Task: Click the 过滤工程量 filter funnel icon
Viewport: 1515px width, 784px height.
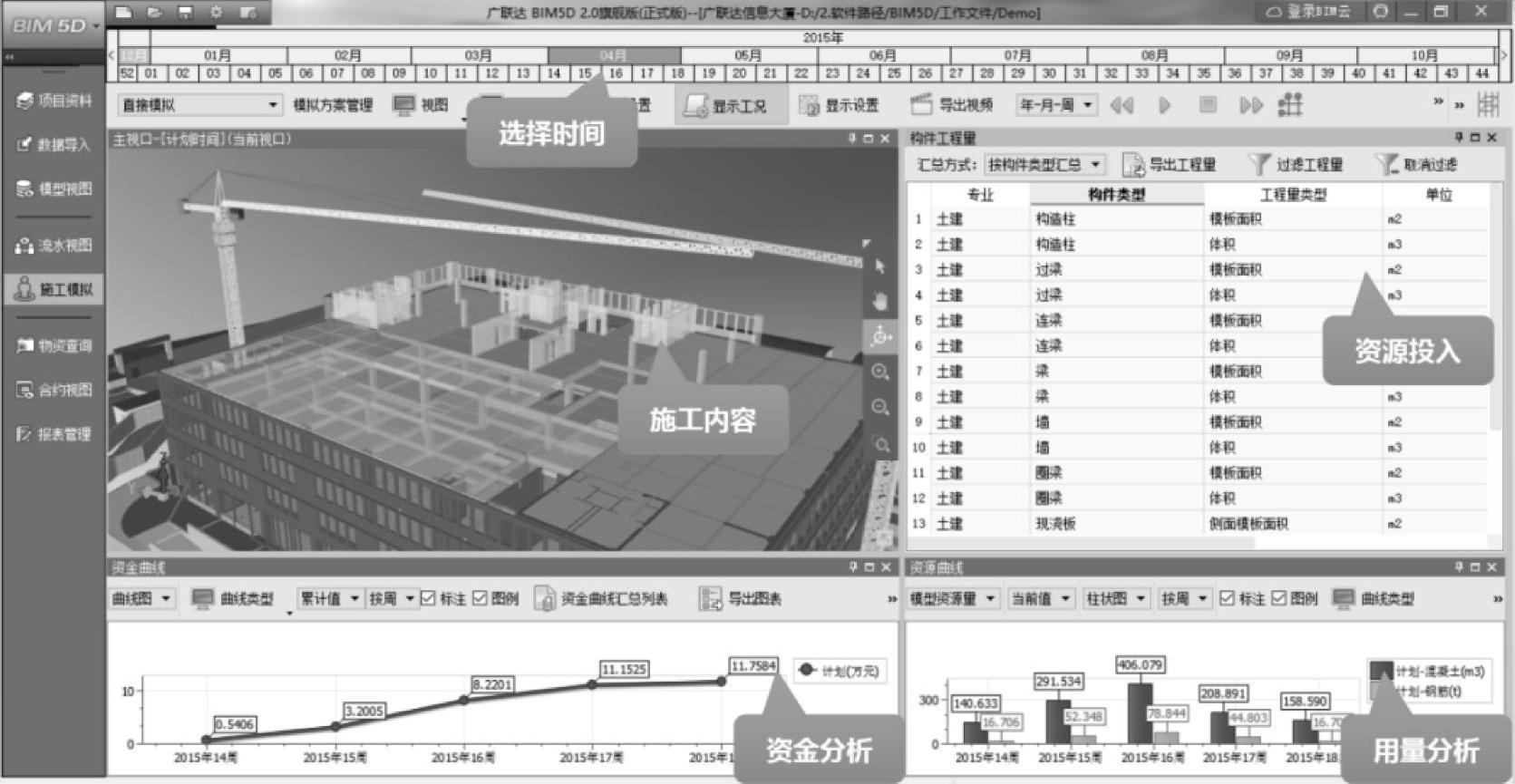Action: click(x=1258, y=164)
